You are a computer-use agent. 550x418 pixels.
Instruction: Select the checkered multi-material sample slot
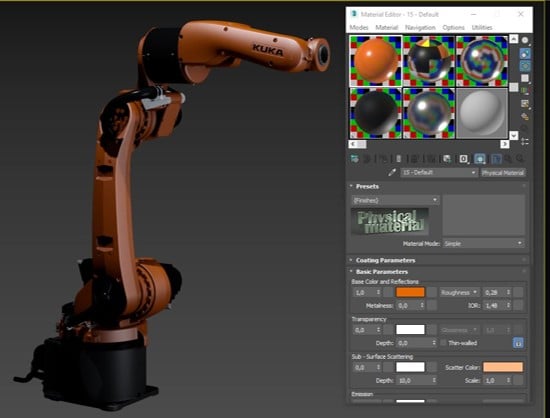[429, 61]
